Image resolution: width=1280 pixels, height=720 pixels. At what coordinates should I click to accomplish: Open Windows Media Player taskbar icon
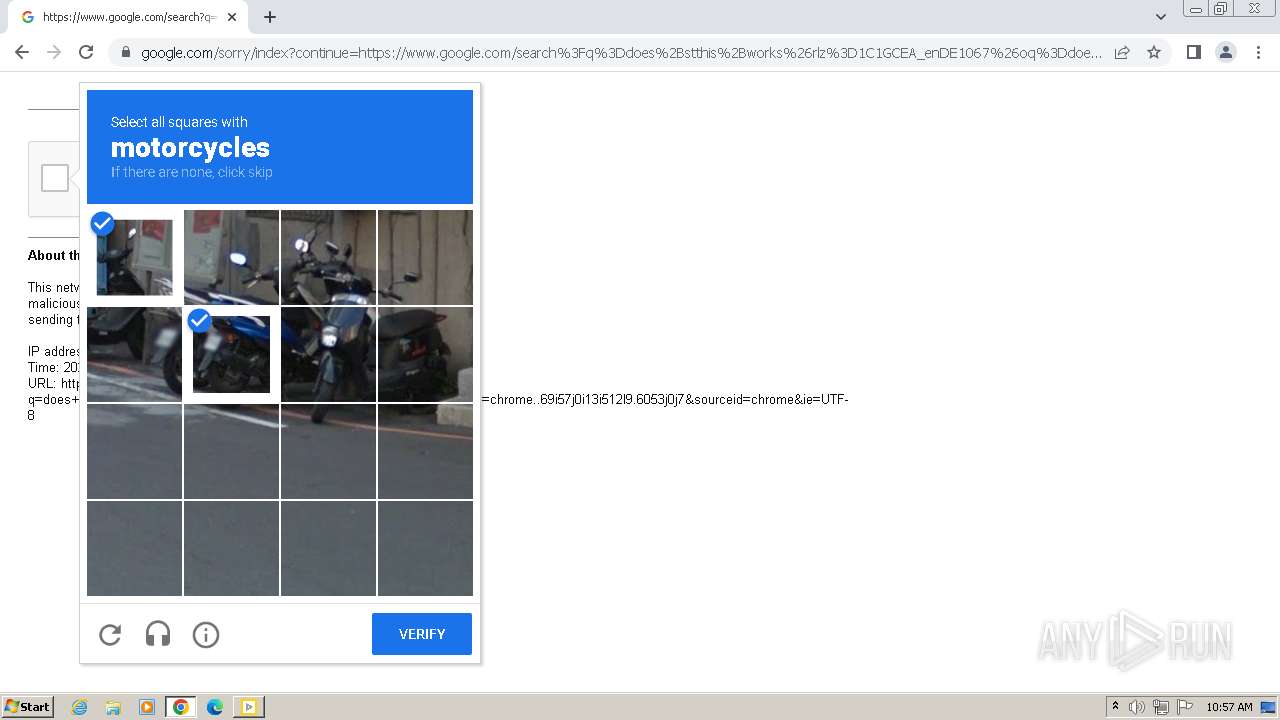(147, 707)
